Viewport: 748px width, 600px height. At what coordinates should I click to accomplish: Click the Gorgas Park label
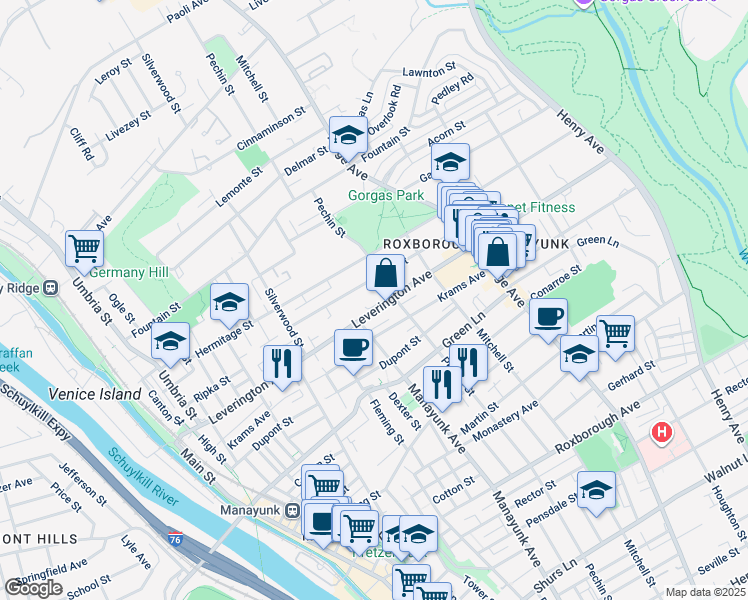point(386,196)
